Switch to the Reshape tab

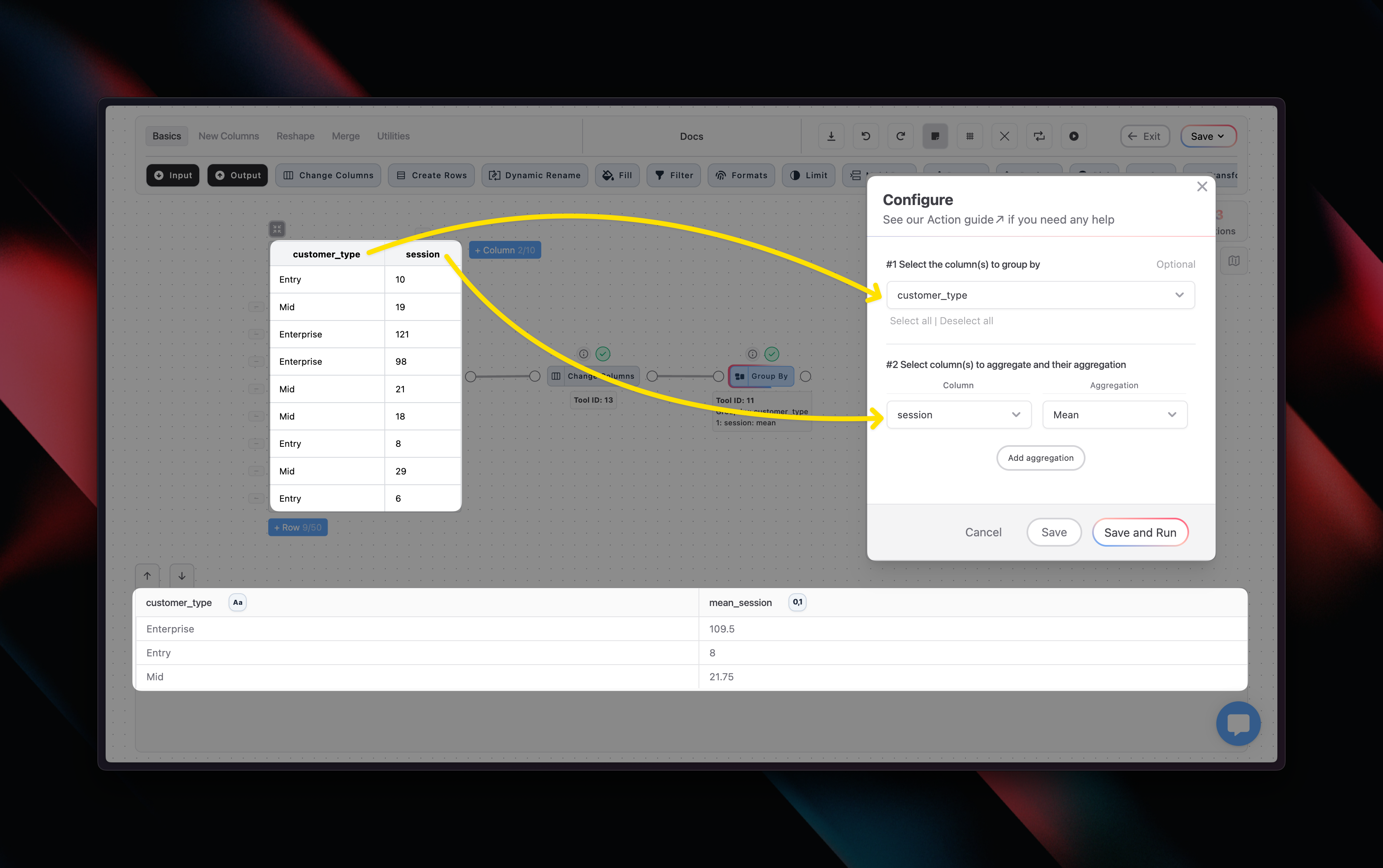(x=295, y=136)
